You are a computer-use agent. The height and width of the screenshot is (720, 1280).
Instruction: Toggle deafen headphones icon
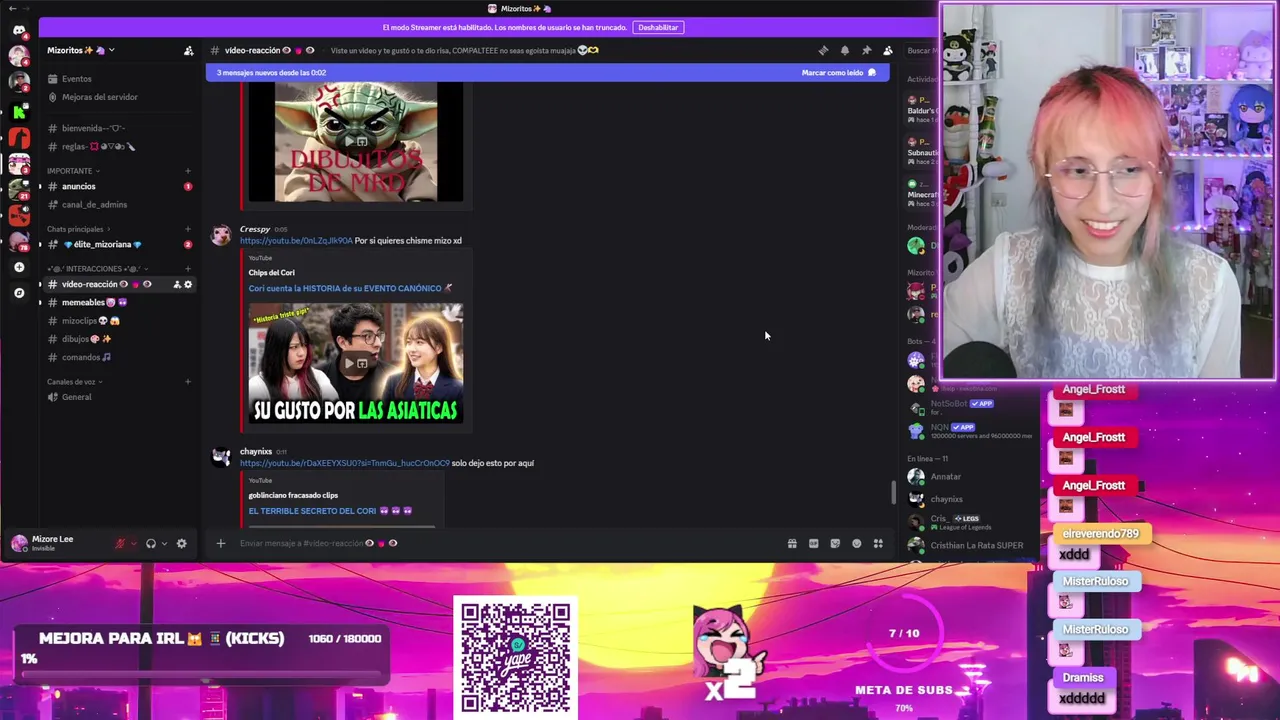(151, 543)
